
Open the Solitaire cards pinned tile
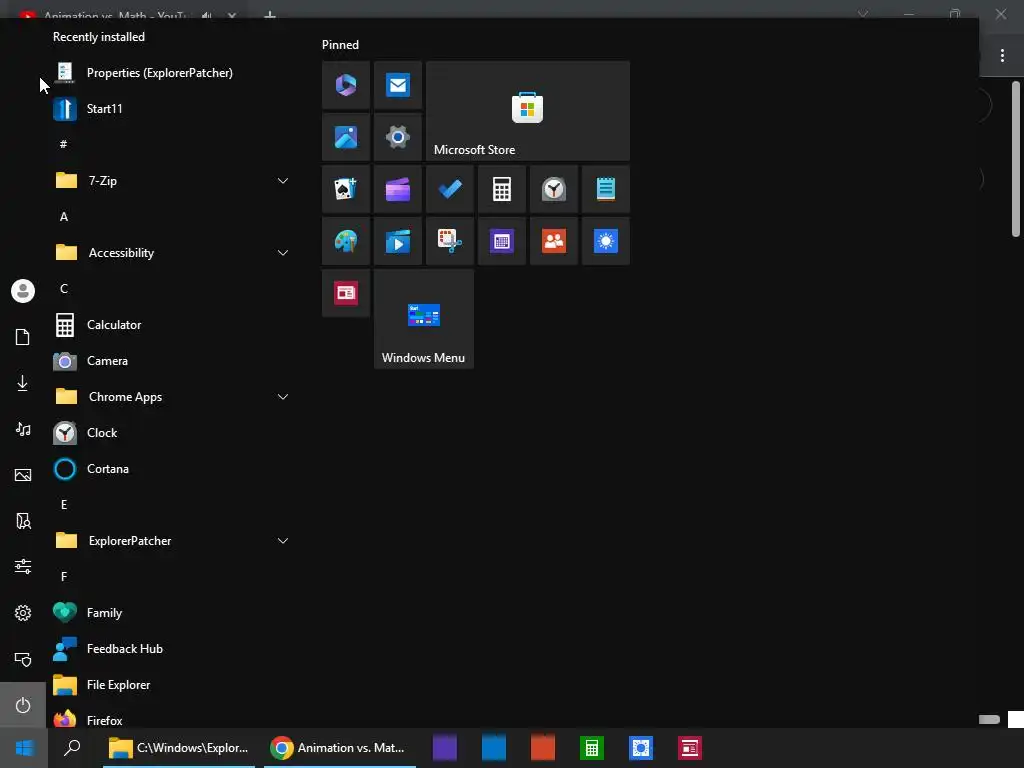[345, 189]
